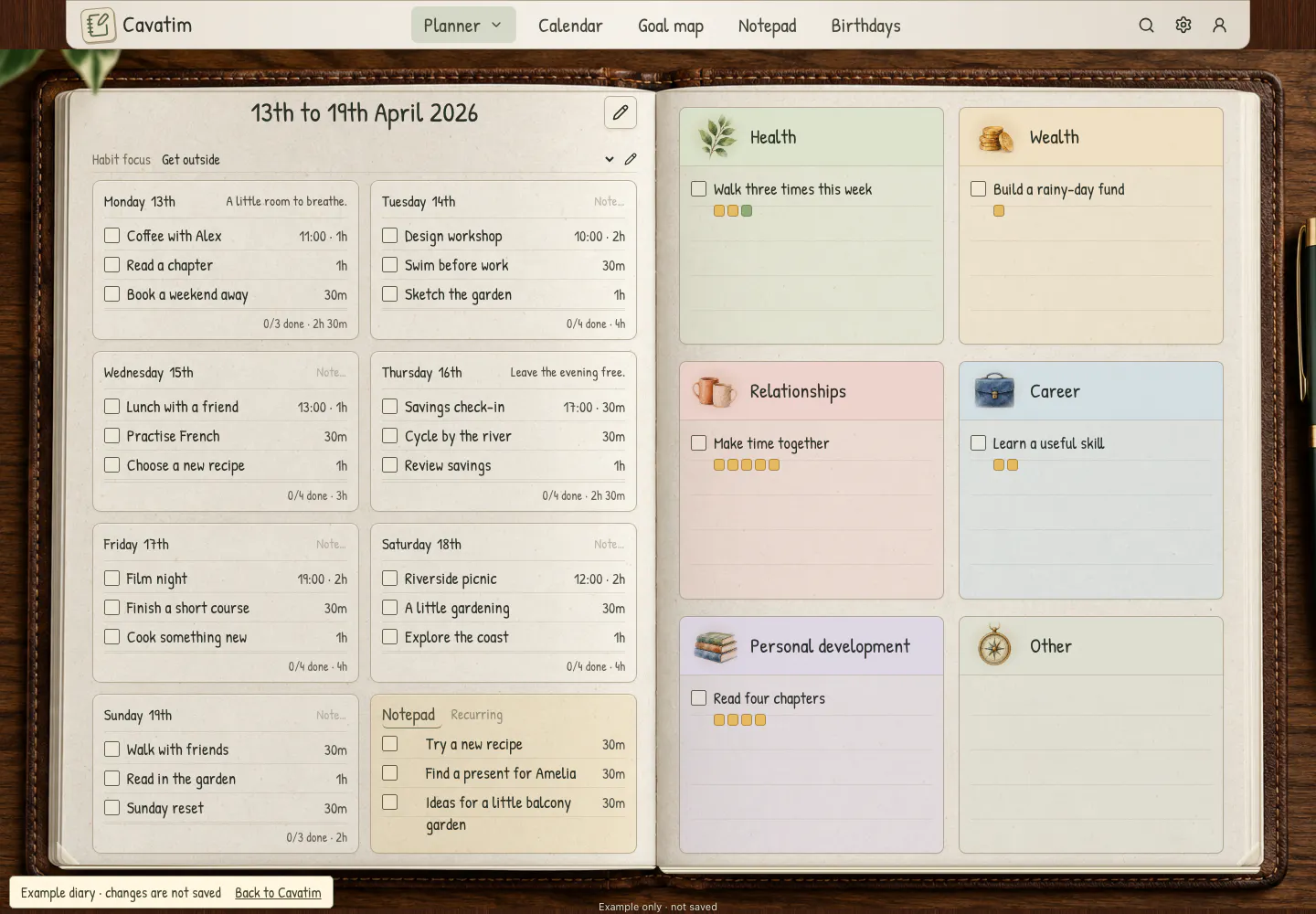Tick Build a rainy-day fund checkbox
Image resolution: width=1316 pixels, height=914 pixels.
tap(979, 189)
